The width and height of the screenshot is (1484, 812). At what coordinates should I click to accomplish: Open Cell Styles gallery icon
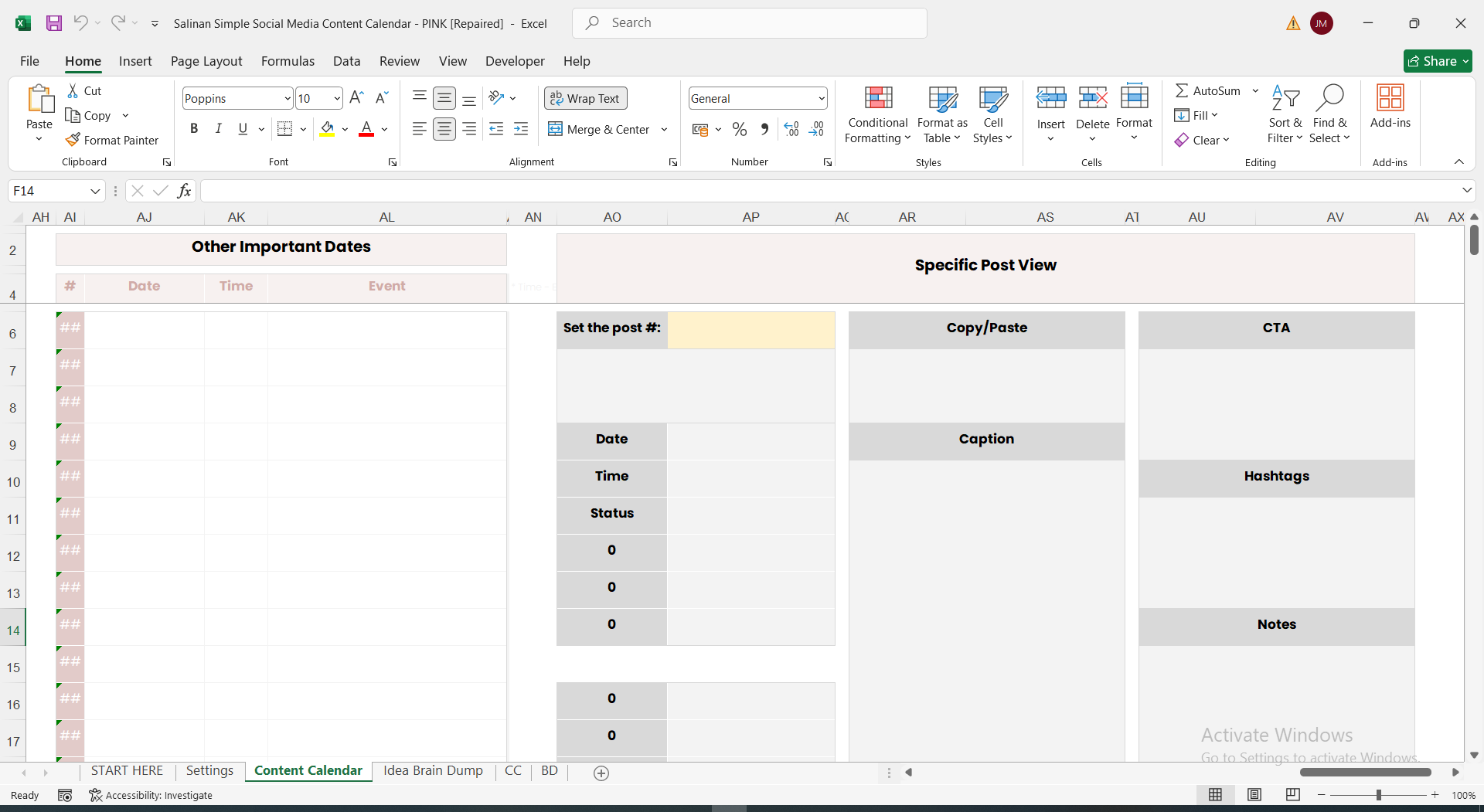pos(993,98)
